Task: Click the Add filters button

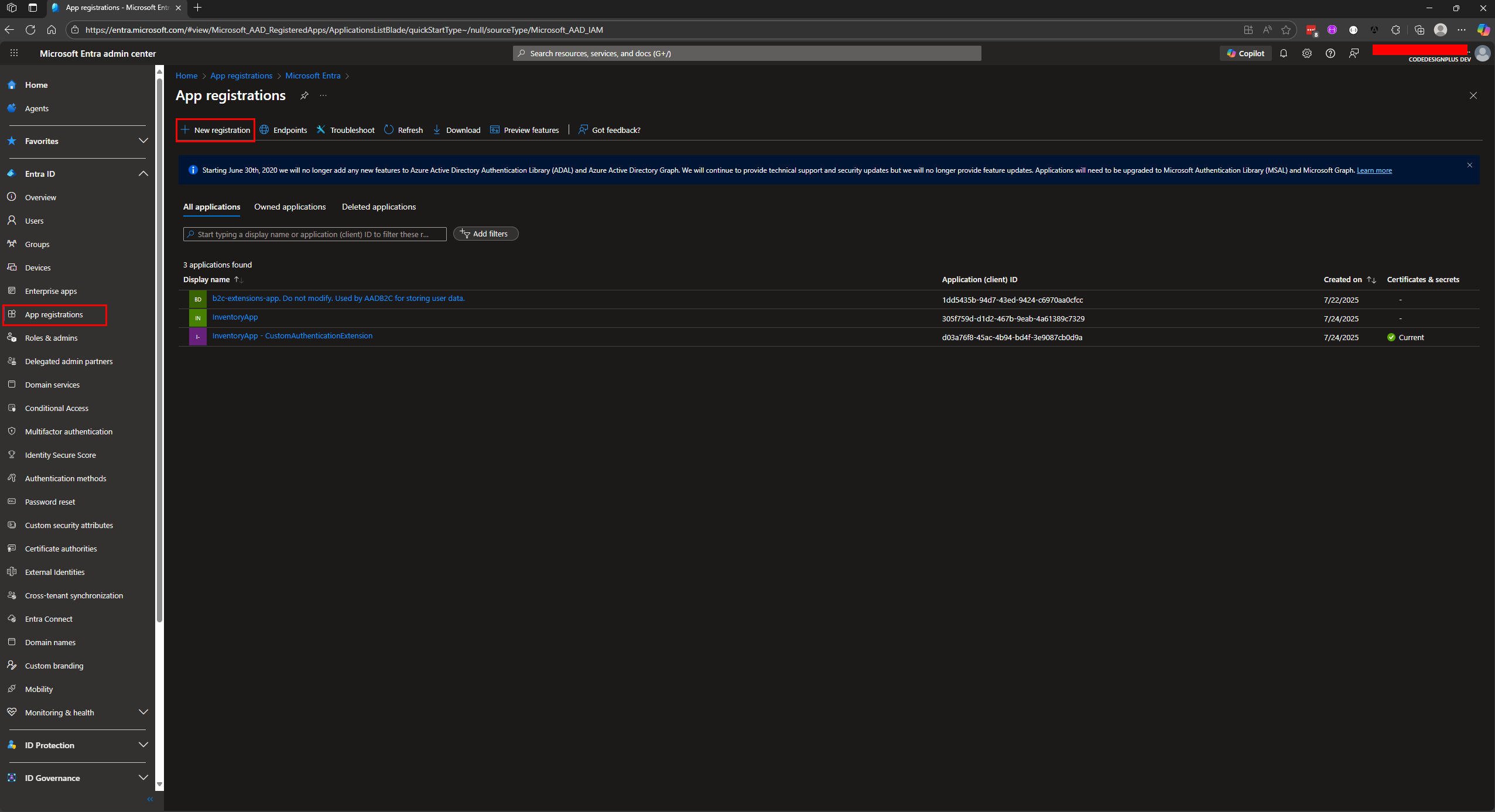Action: tap(485, 234)
